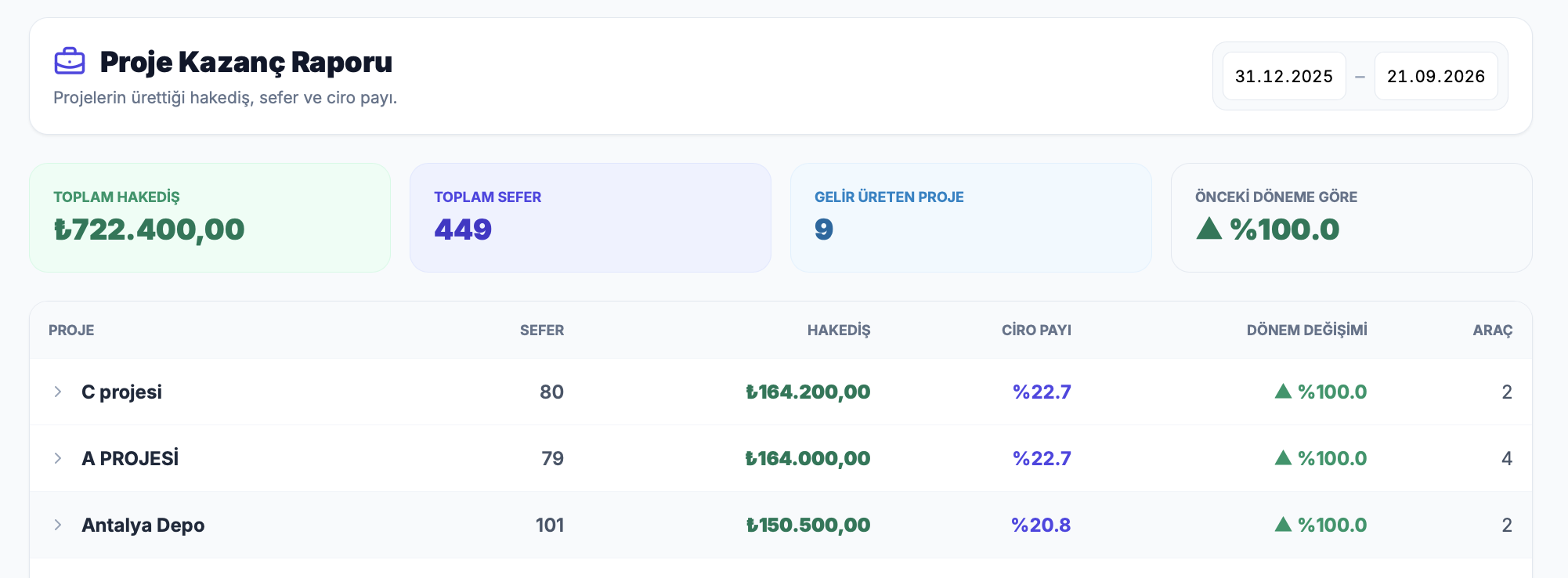The image size is (1568, 578).
Task: Click the SEFER column header
Action: pos(542,331)
